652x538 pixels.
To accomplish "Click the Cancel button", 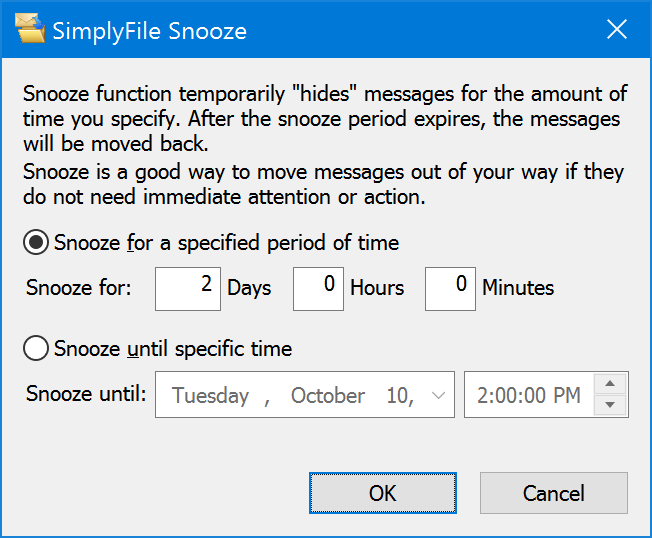I will tap(554, 493).
